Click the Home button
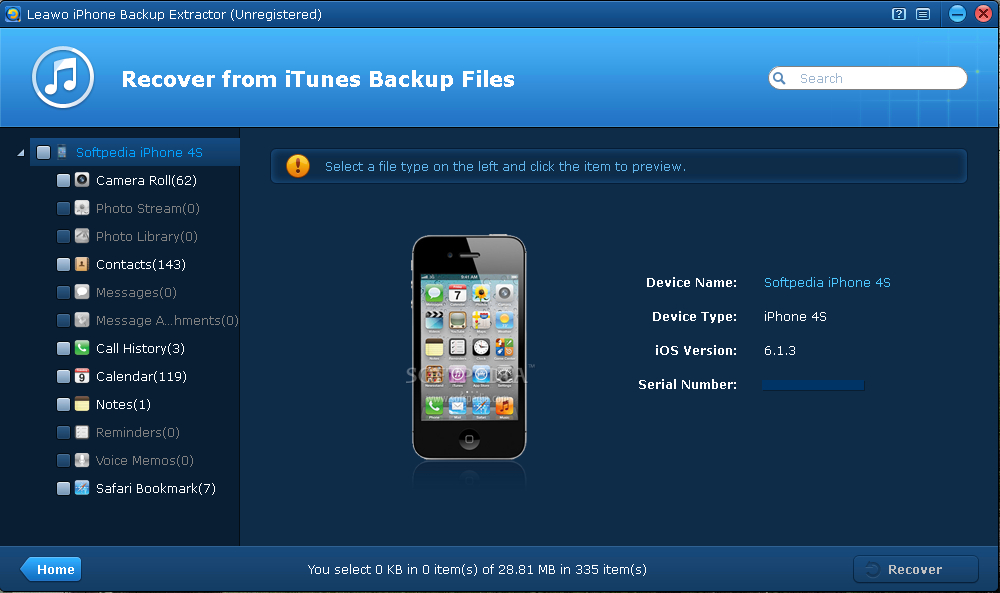1000x593 pixels. click(51, 569)
